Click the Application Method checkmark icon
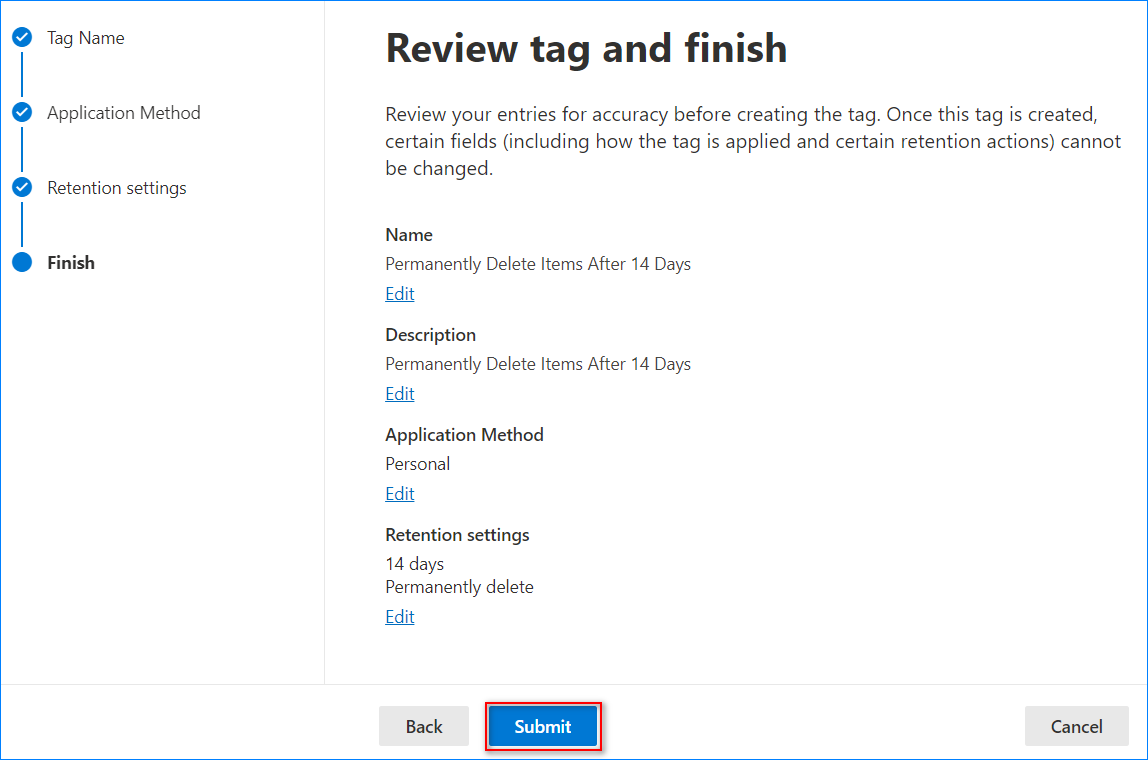Screen dimensions: 1148x760 tap(22, 113)
